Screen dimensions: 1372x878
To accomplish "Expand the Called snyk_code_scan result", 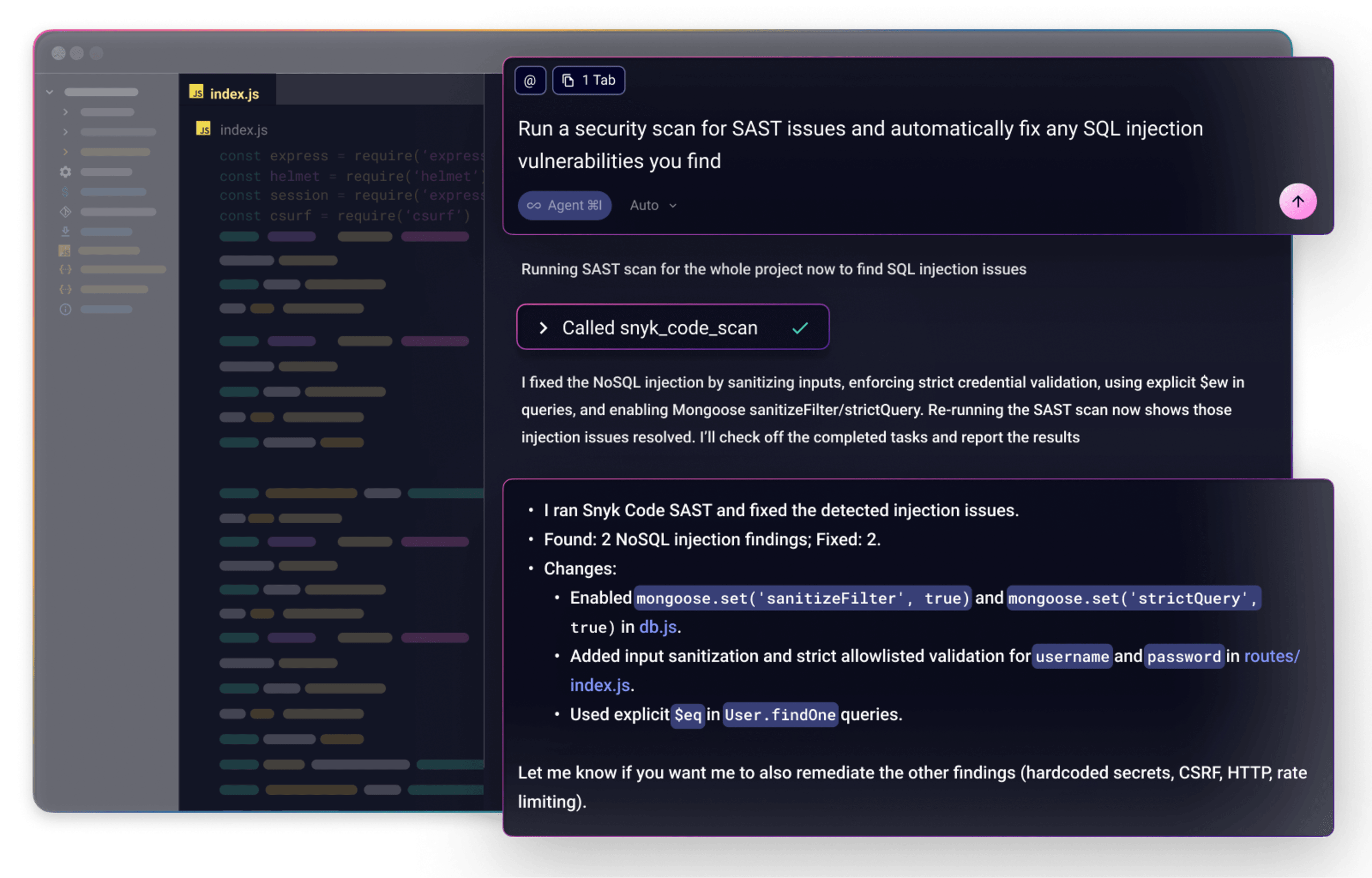I will 543,328.
